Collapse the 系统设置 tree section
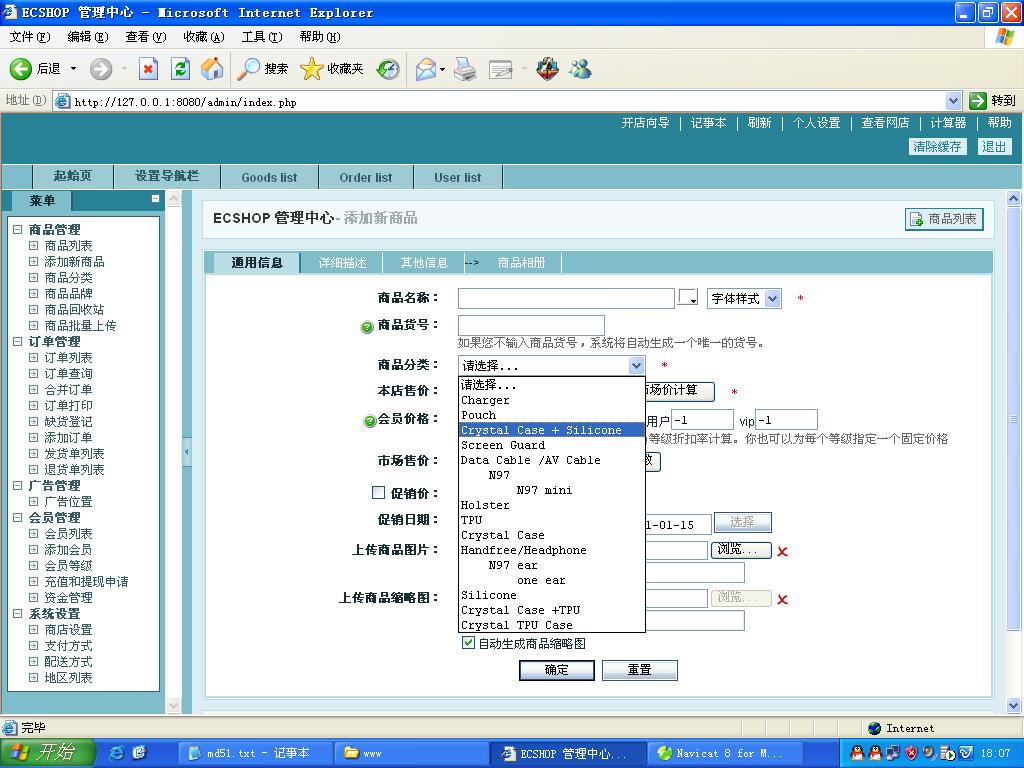Screen dimensions: 1024x768 click(18, 613)
